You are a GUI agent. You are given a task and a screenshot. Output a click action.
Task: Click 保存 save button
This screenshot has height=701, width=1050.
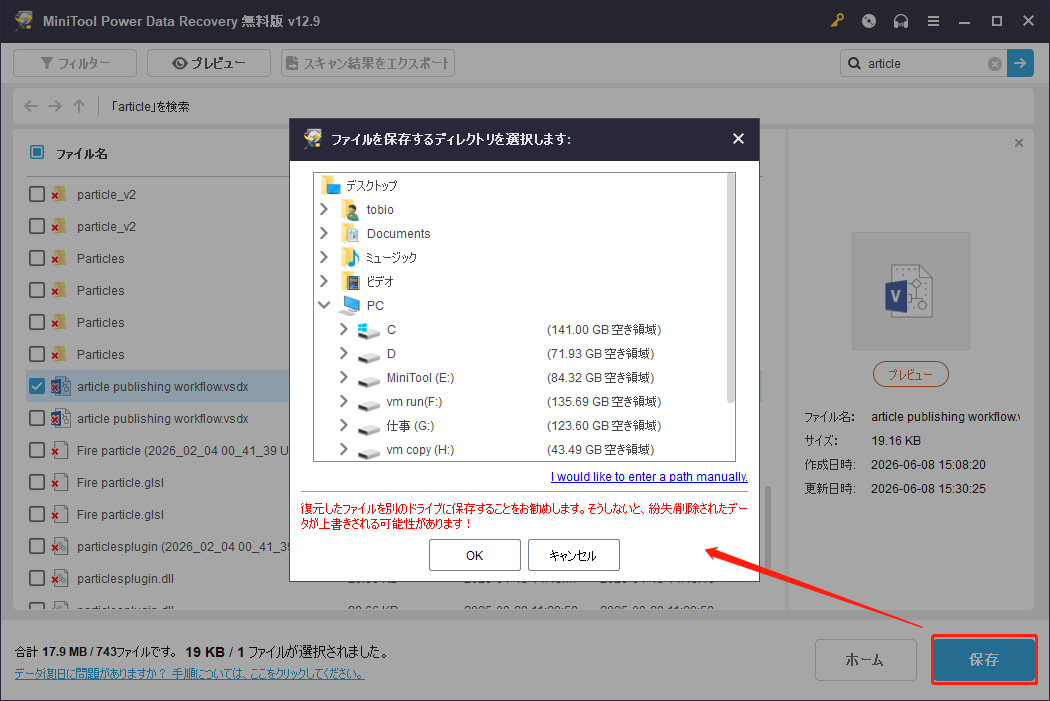[x=984, y=659]
